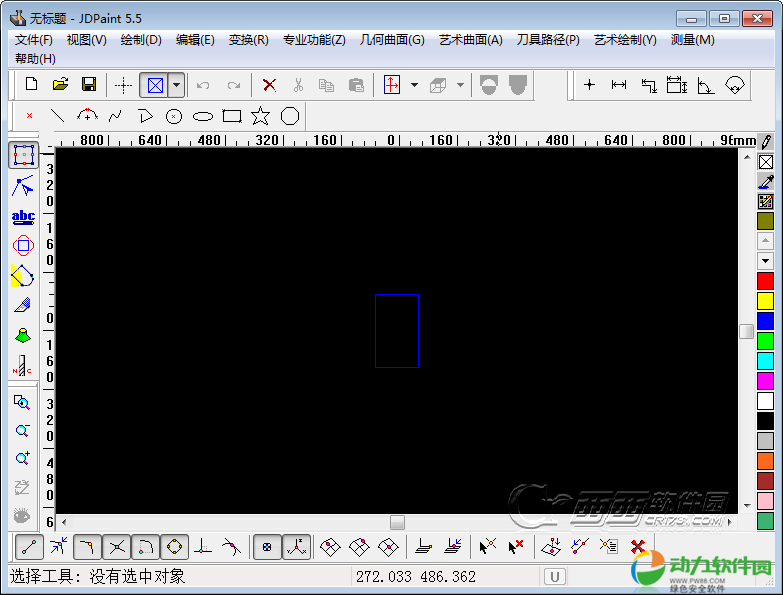This screenshot has height=595, width=783.
Task: Toggle the intersection snap button
Action: (x=117, y=547)
